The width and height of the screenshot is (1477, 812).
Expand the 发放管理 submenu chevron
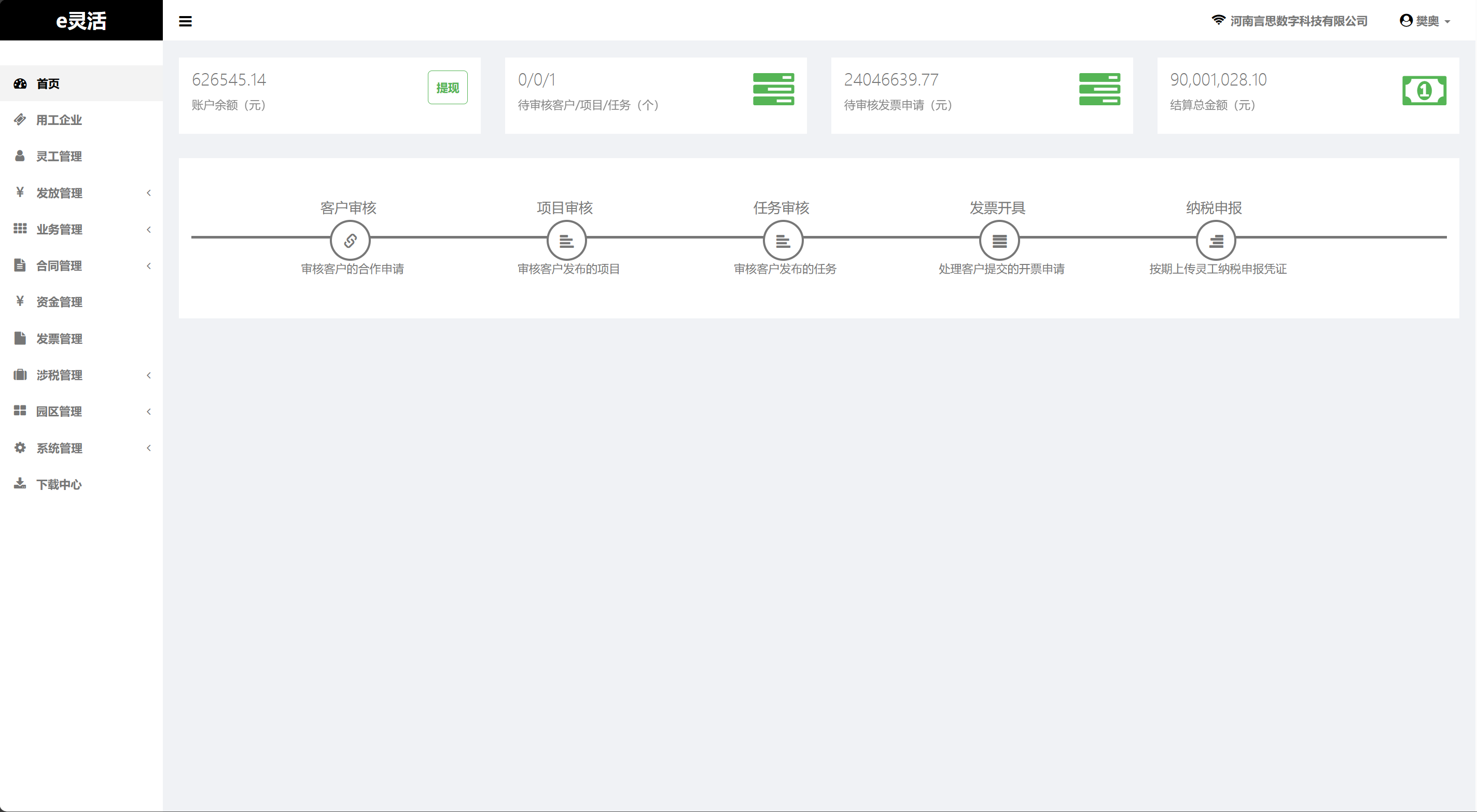[x=149, y=193]
